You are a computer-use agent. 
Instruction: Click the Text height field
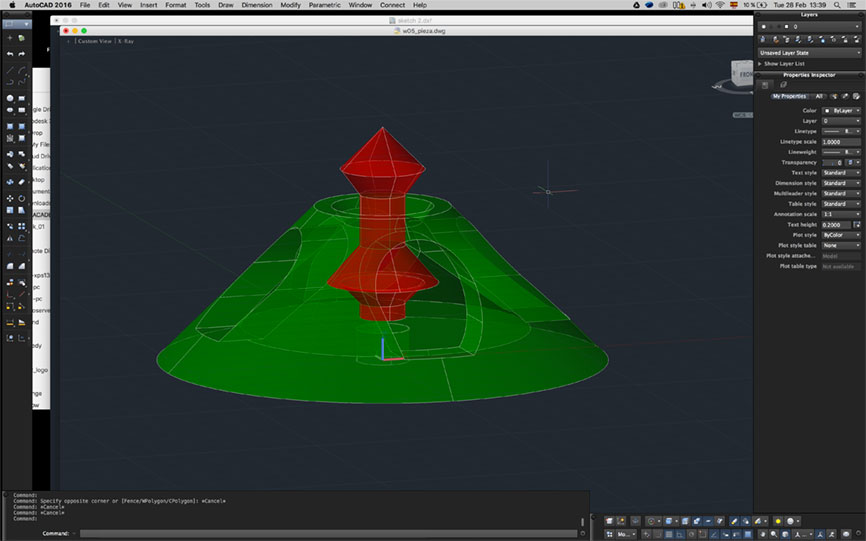pos(837,225)
